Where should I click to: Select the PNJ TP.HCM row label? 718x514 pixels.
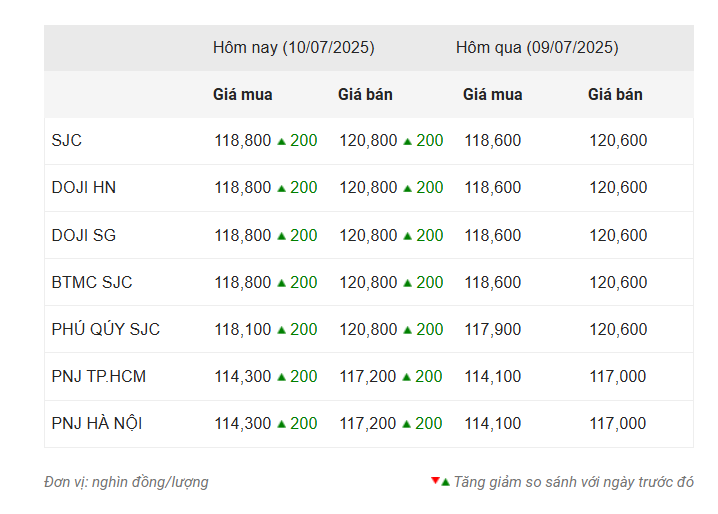pos(99,376)
